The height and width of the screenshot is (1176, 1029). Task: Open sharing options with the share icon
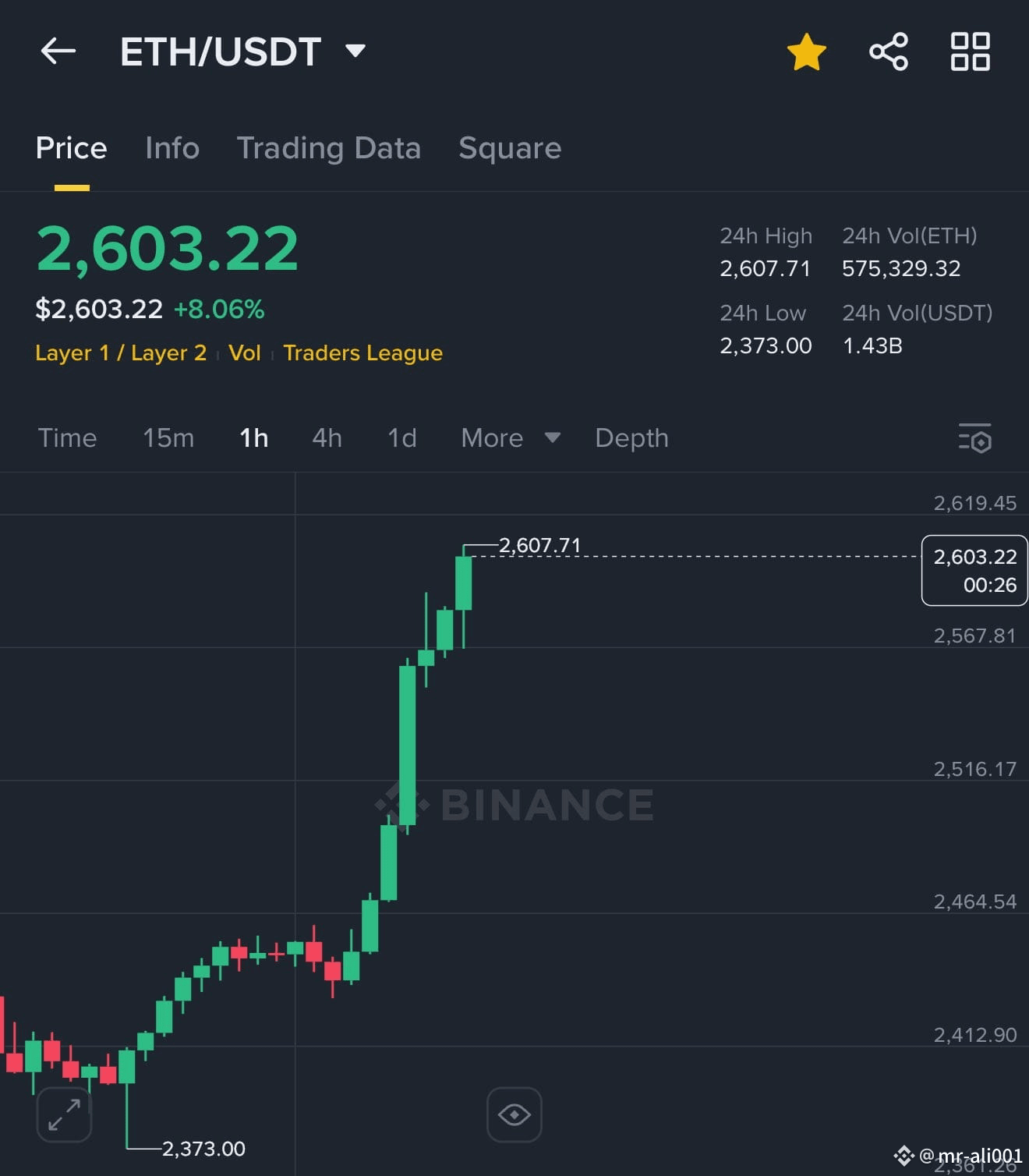pos(888,51)
